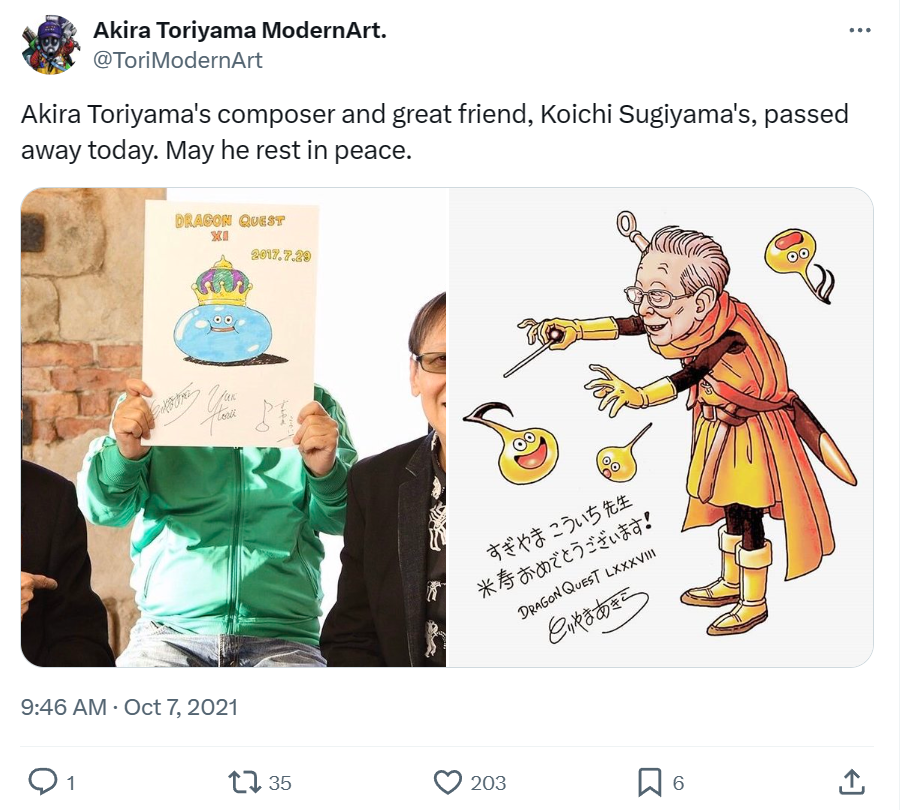Click the 9:46 AM · Oct 7, 2021 timestamp

pyautogui.click(x=130, y=707)
